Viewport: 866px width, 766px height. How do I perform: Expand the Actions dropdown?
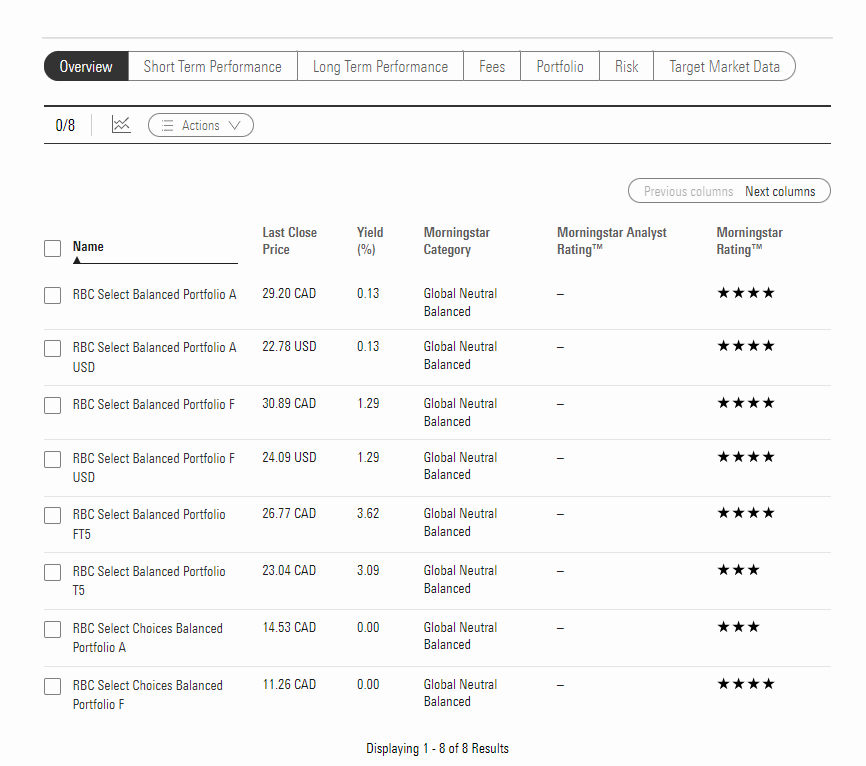pos(201,125)
